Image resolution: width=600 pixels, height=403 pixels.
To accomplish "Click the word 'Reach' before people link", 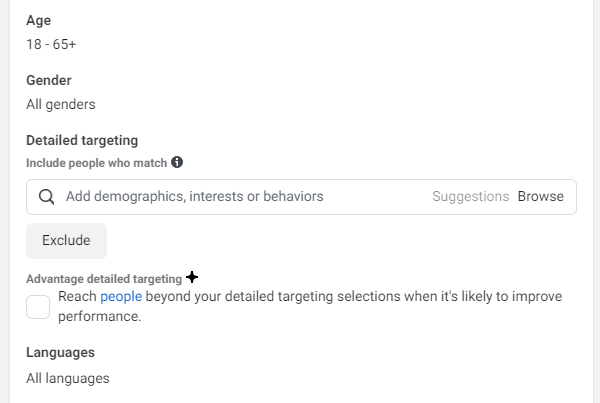I will click(x=77, y=297).
